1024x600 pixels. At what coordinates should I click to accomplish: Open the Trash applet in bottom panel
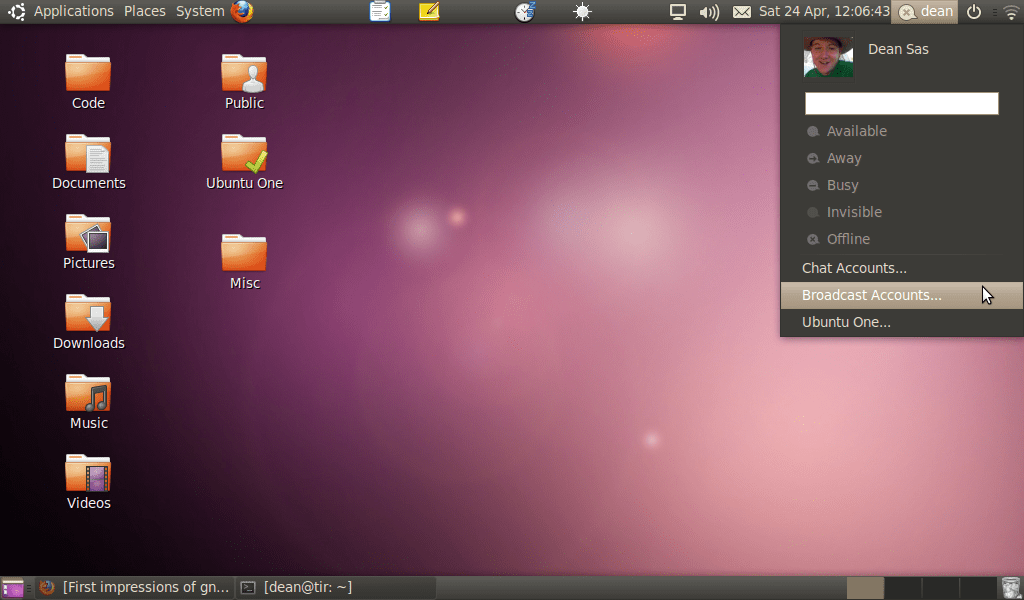point(1011,588)
